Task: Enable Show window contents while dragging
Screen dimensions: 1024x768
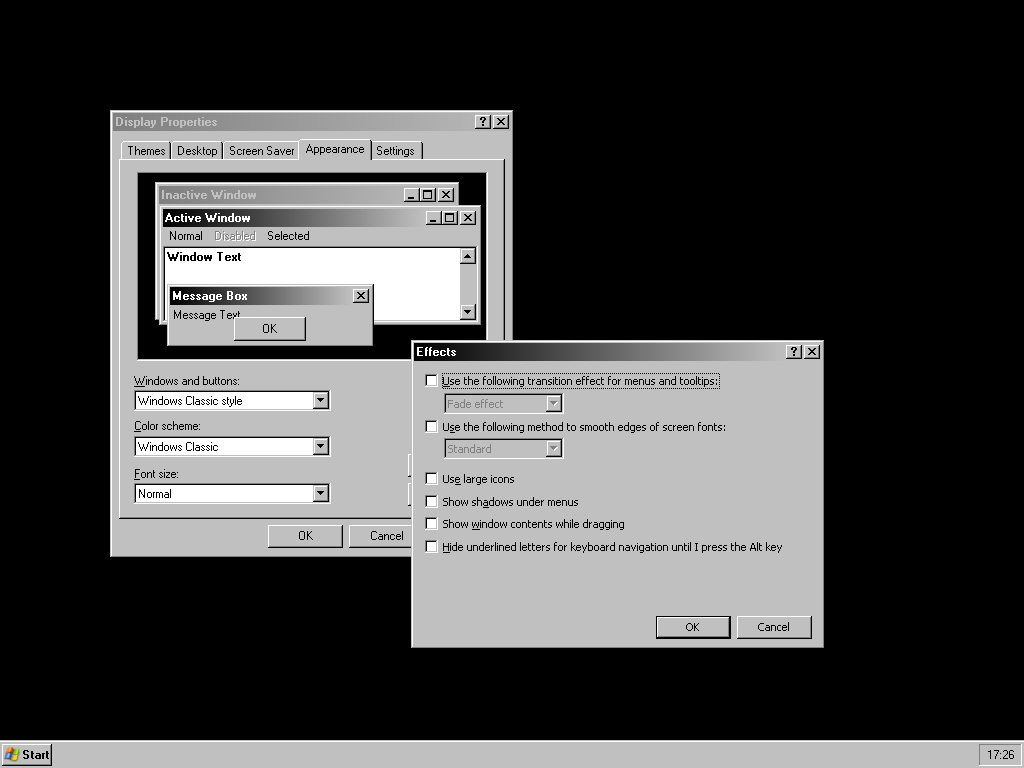Action: pyautogui.click(x=431, y=524)
